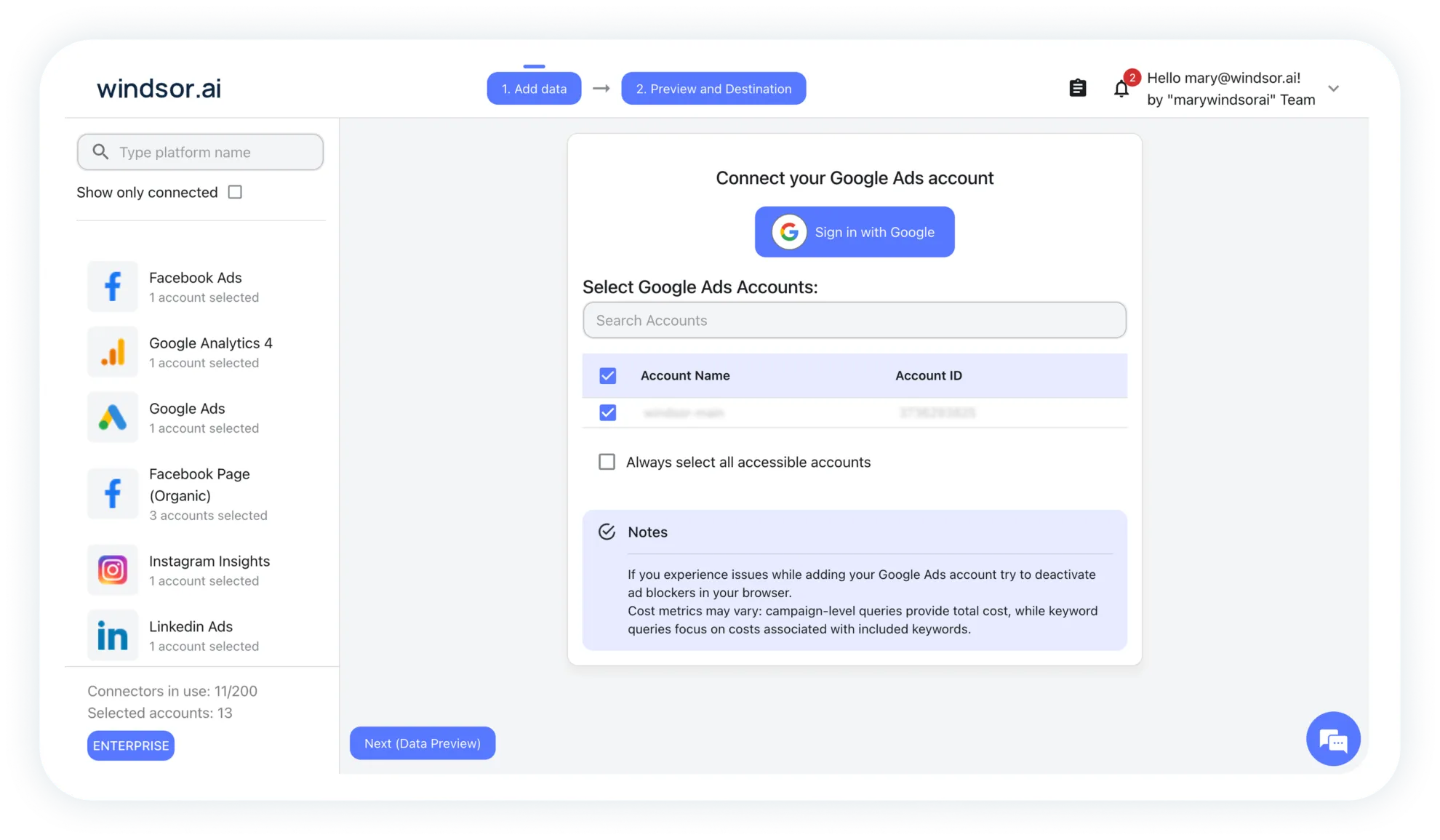Click the Account ID column header

[929, 376]
